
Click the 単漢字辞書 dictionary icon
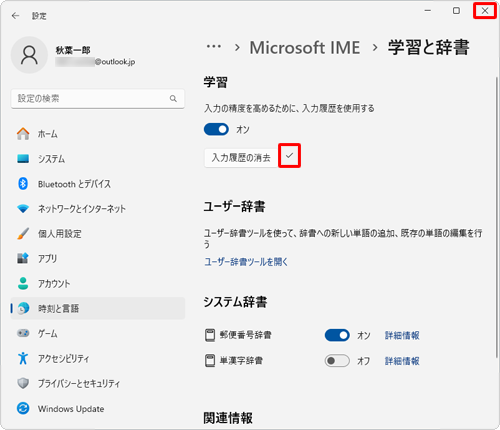coord(210,361)
